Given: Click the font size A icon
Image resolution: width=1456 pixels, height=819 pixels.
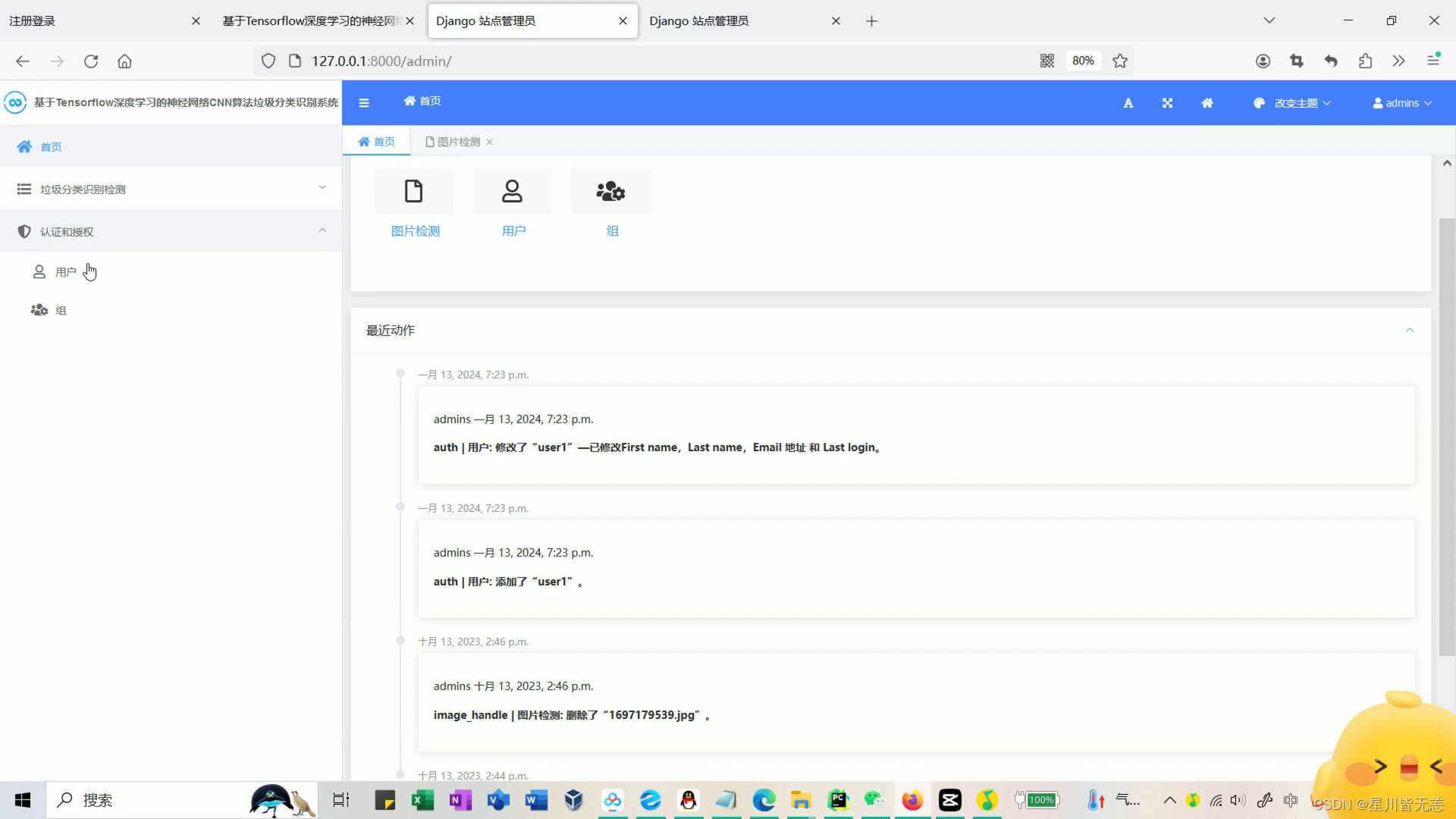Looking at the screenshot, I should [x=1128, y=103].
